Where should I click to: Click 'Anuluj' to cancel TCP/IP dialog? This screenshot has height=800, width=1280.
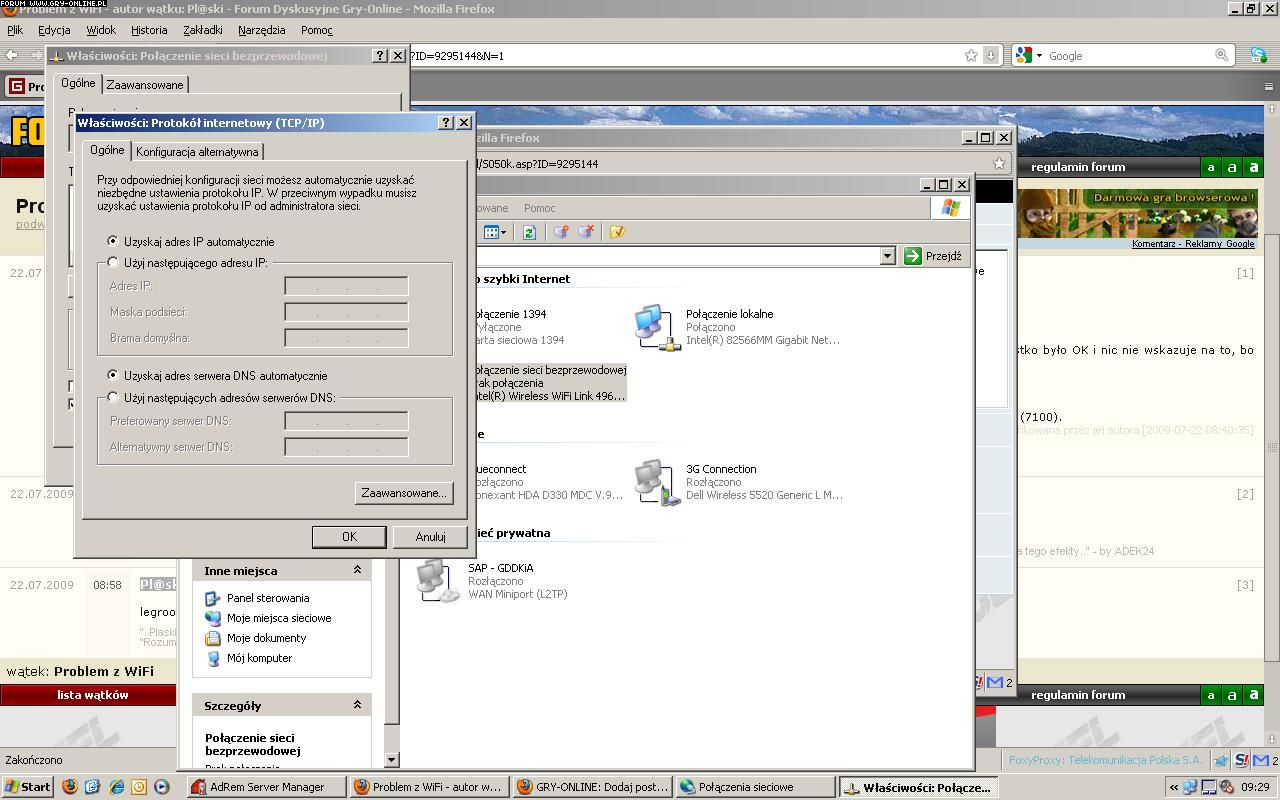430,537
